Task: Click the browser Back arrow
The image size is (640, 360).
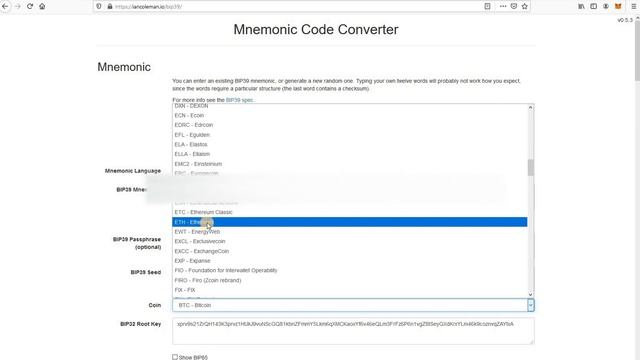Action: [5, 7]
